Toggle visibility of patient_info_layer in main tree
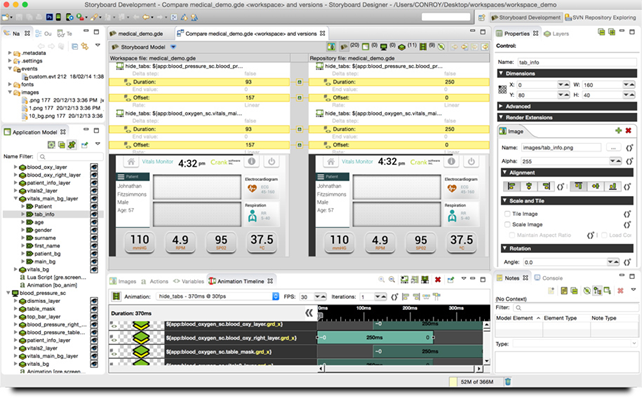This screenshot has height=398, width=642. tap(94, 183)
